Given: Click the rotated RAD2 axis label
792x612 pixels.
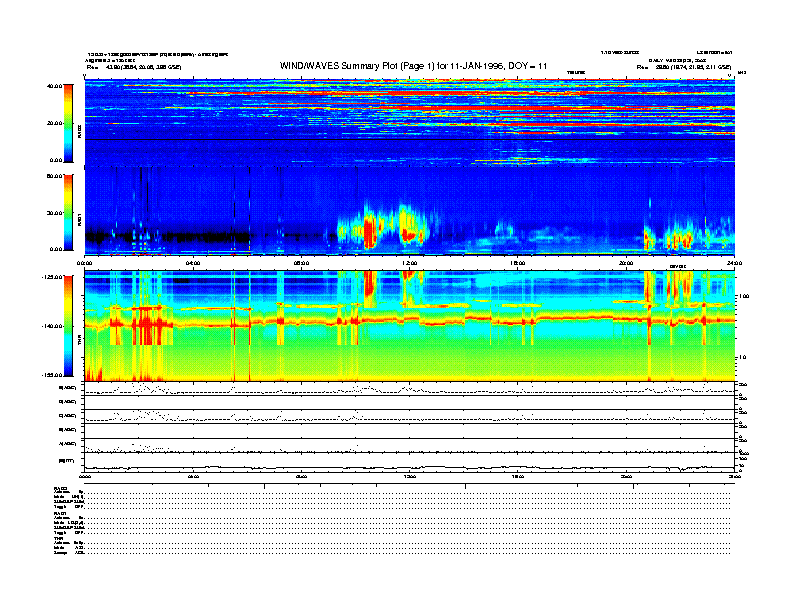Looking at the screenshot, I should 79,132.
